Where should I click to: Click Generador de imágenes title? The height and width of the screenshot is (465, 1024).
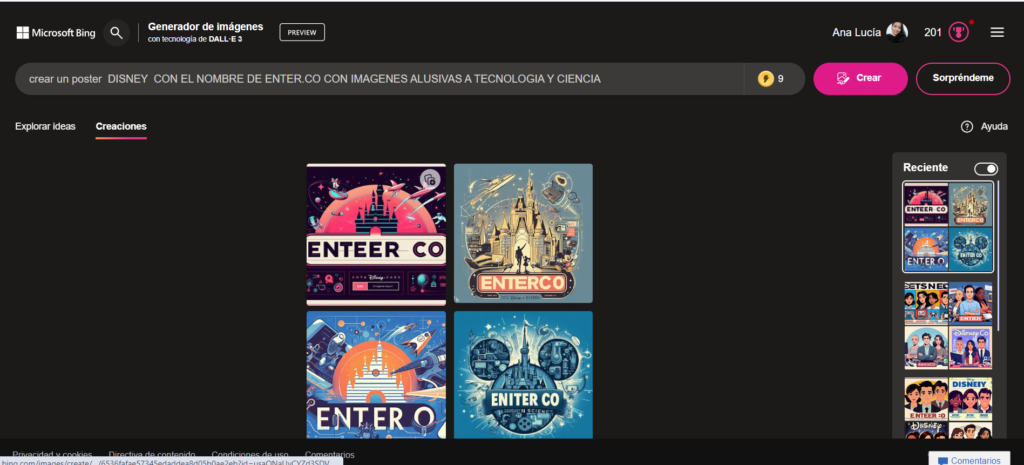(206, 27)
